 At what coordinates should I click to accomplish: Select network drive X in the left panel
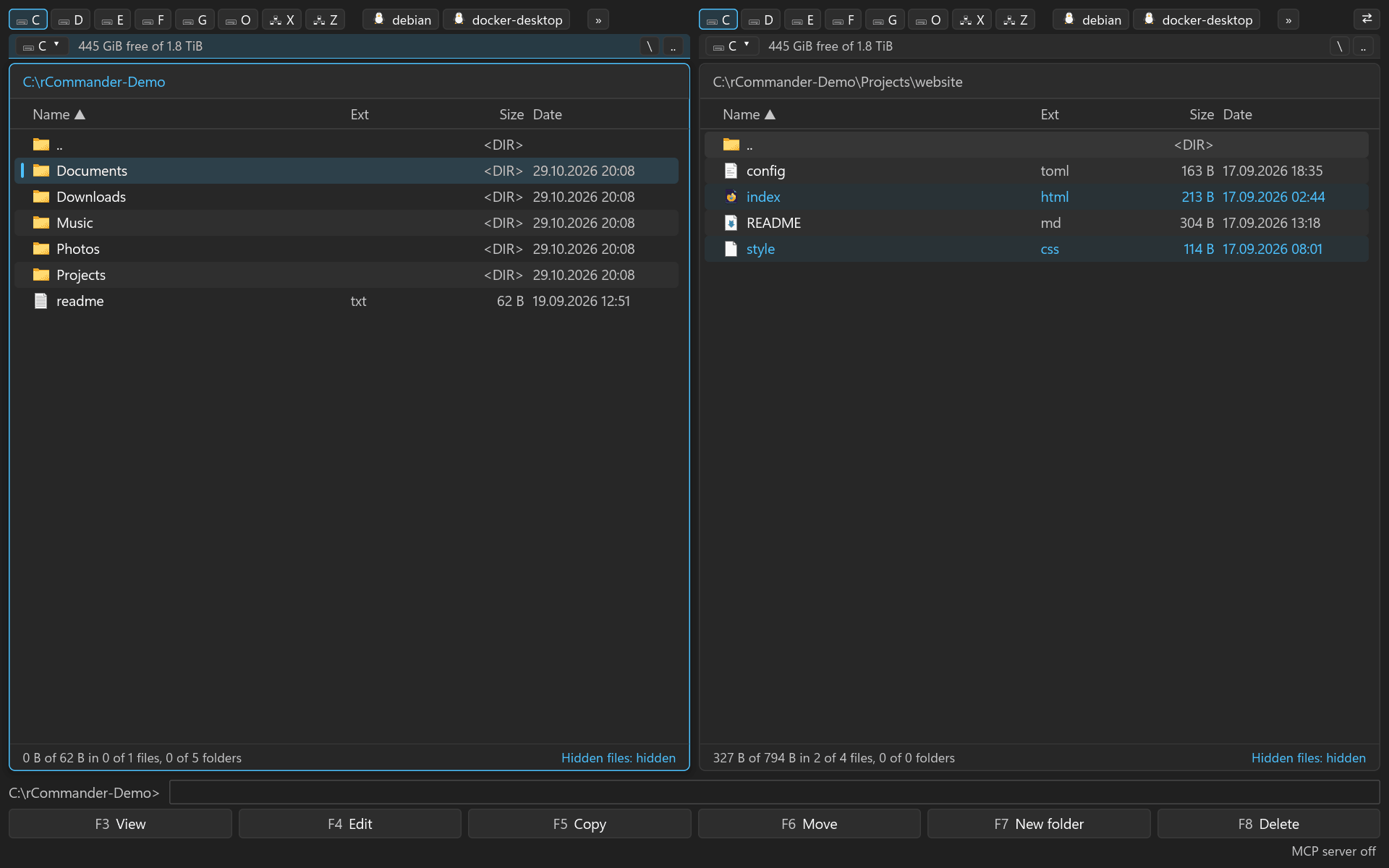(x=282, y=20)
